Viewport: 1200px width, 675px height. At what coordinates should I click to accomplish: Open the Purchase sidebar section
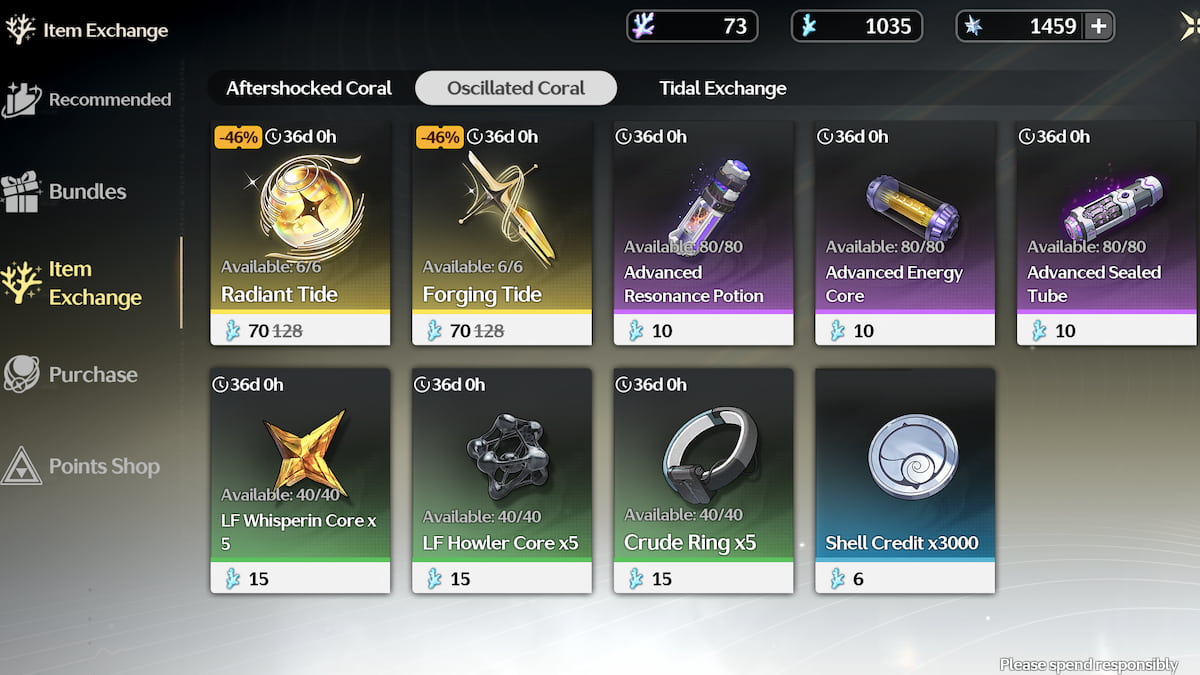[71, 374]
